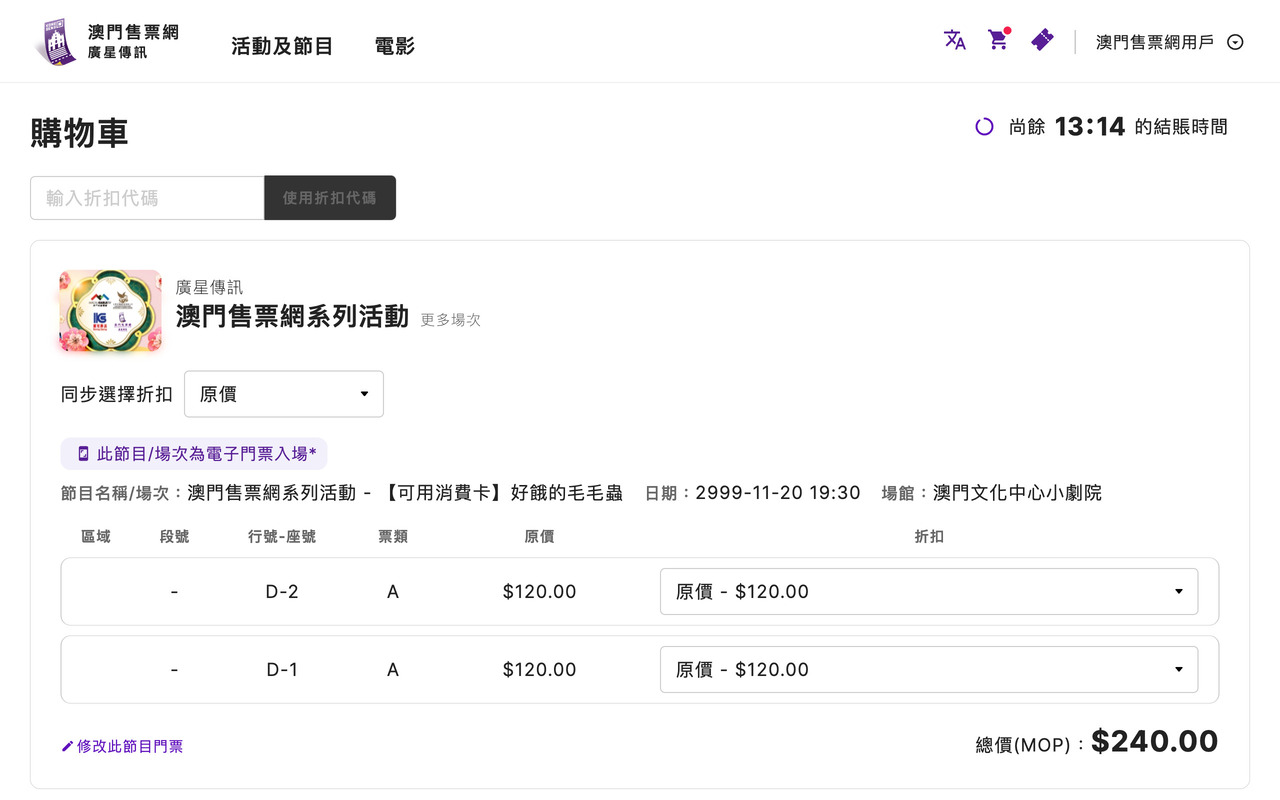
Task: Click the 行號-座號 column header
Action: click(x=282, y=537)
